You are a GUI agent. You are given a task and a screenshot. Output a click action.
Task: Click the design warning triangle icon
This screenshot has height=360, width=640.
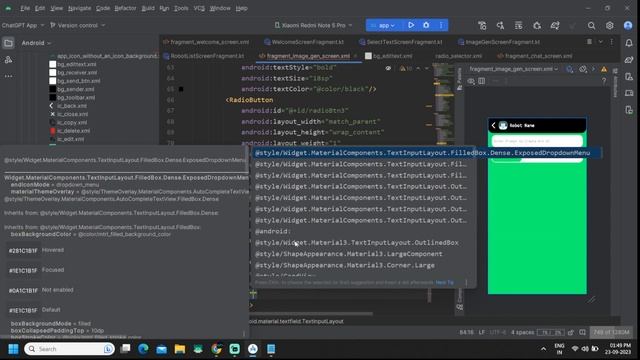604,69
